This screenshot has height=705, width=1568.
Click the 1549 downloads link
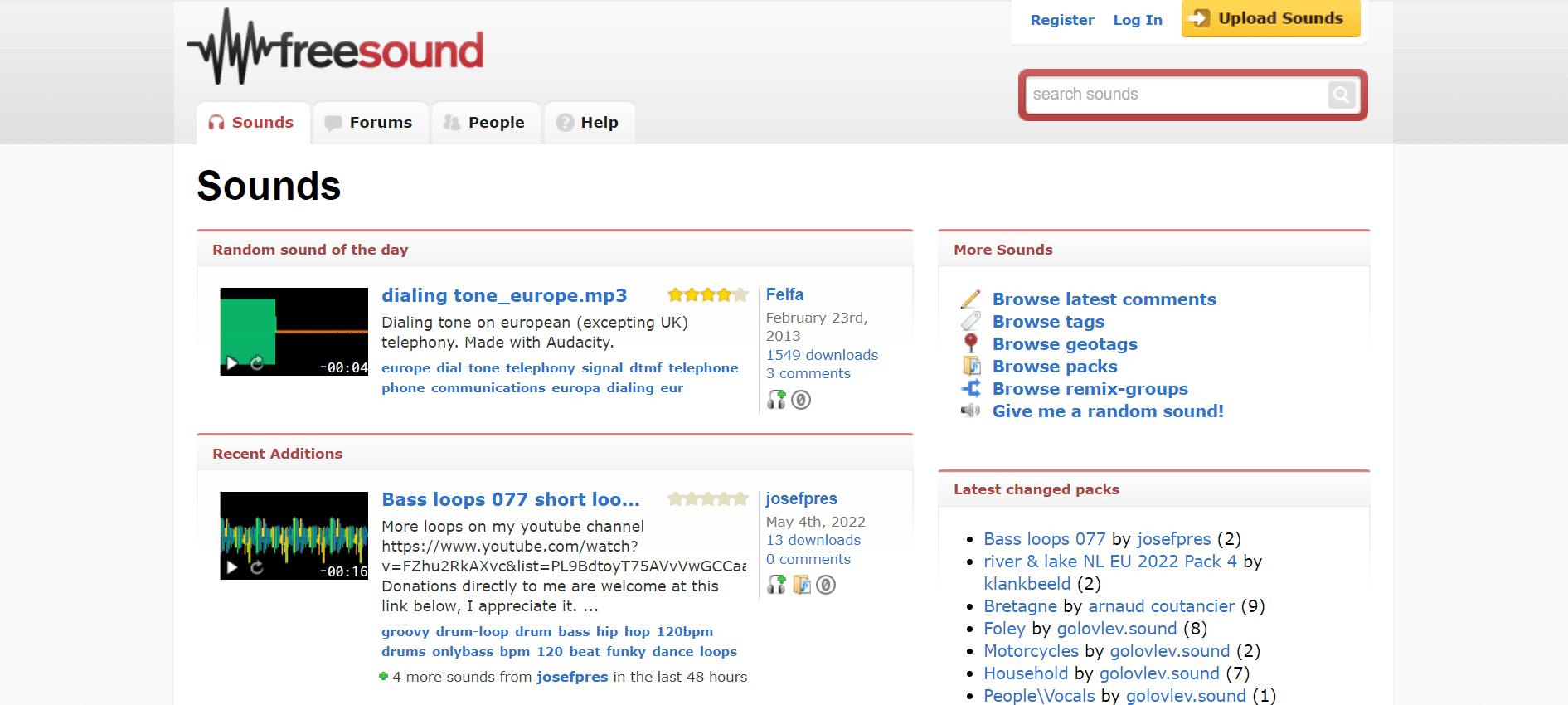click(x=822, y=355)
